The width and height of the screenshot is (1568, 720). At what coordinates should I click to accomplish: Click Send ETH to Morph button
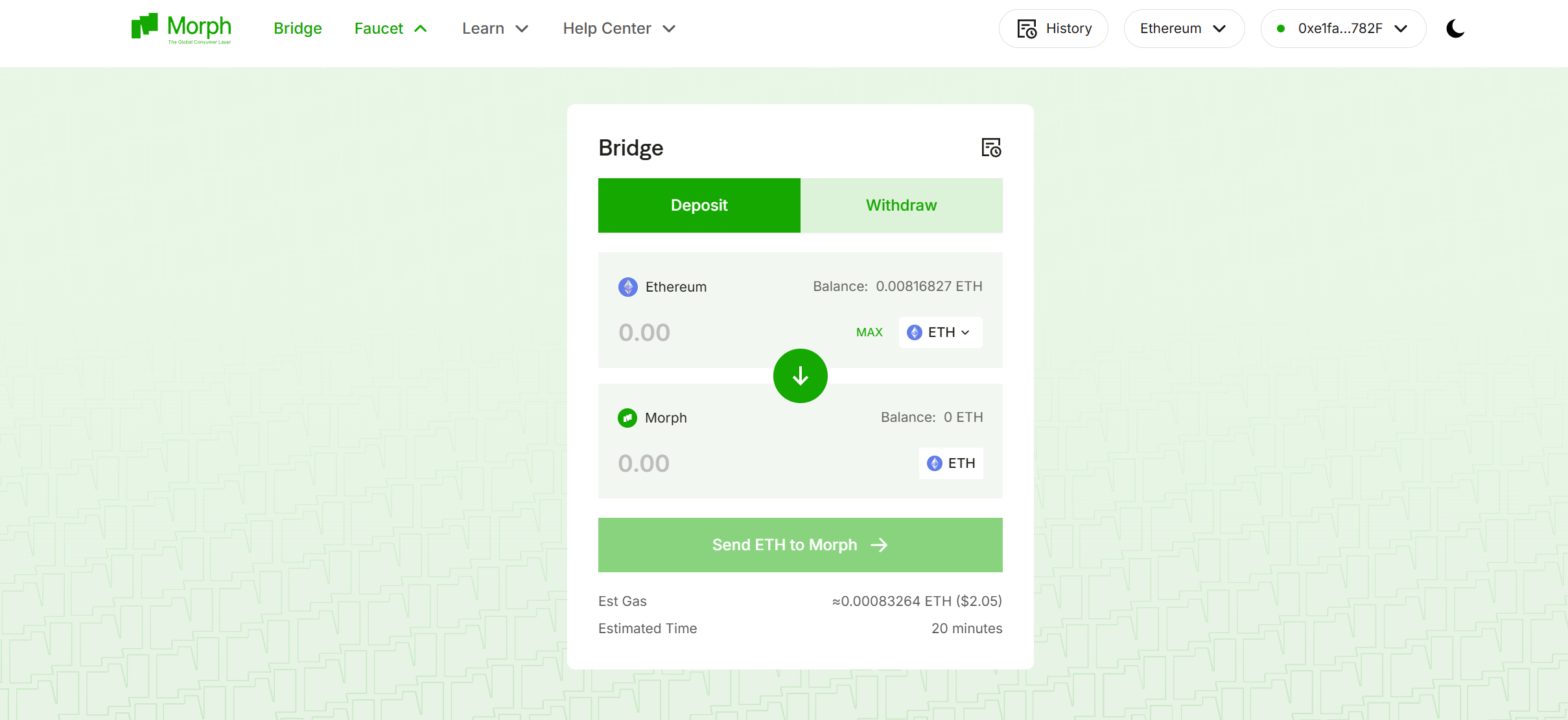(x=800, y=545)
